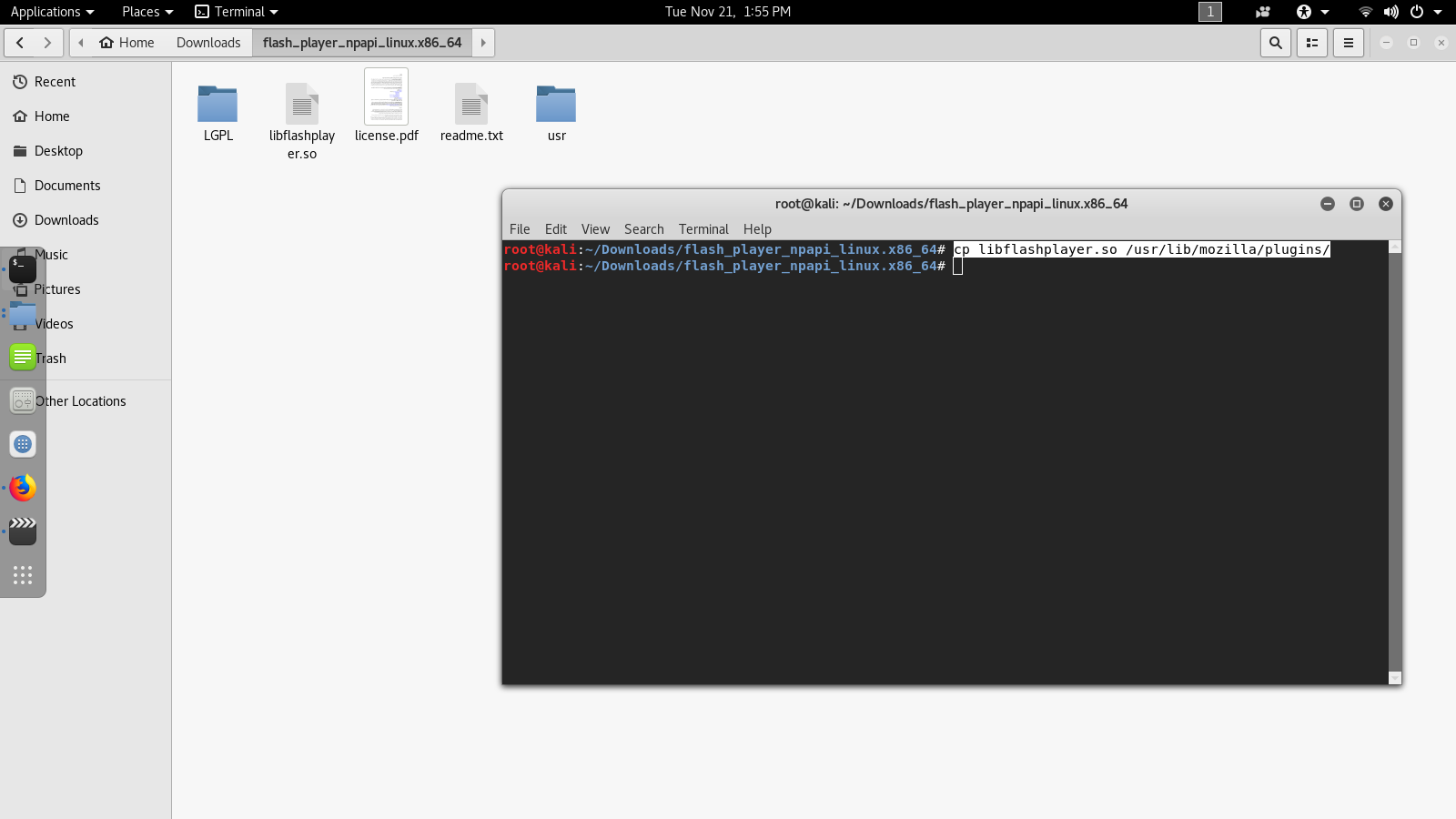
Task: Open Recent in the sidebar
Action: click(86, 82)
